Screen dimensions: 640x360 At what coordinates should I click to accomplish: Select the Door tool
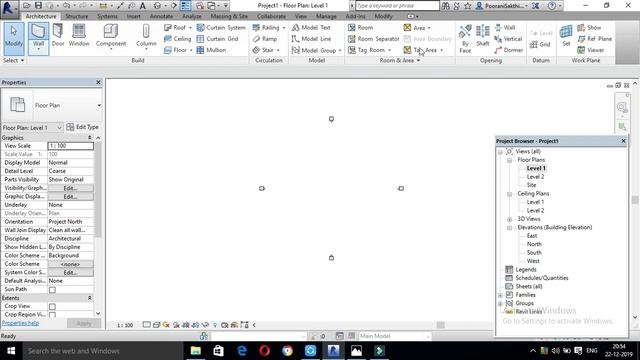[x=58, y=36]
